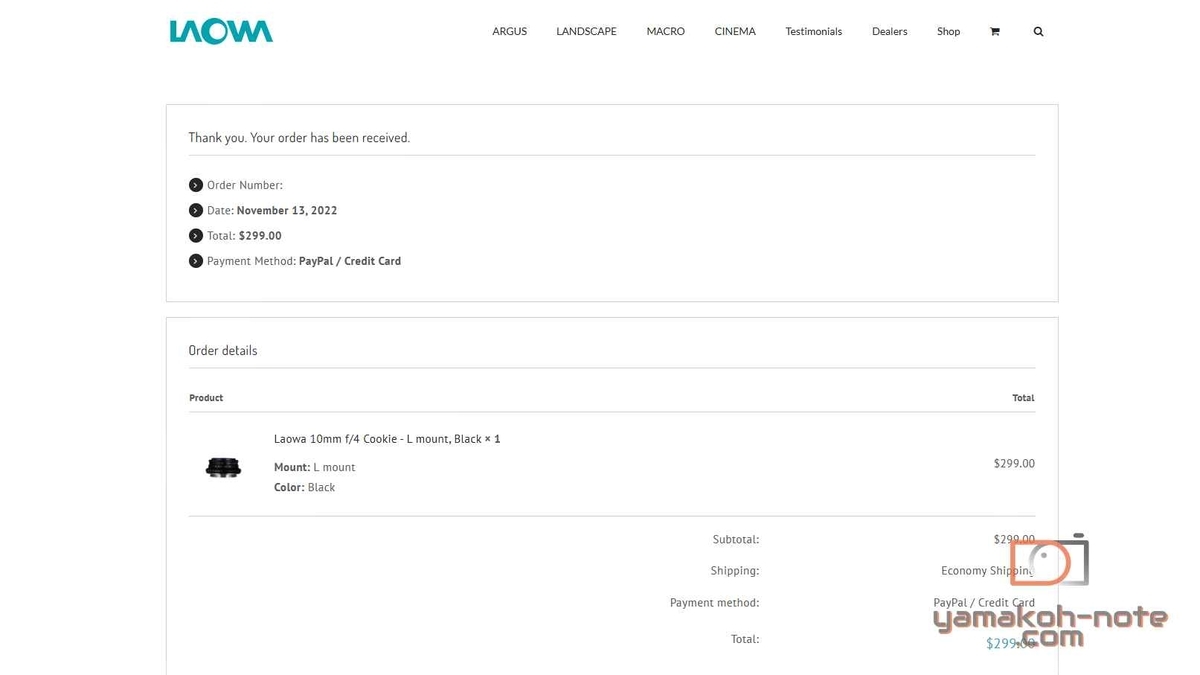This screenshot has height=675, width=1200.
Task: Click the Shipping label
Action: [734, 571]
